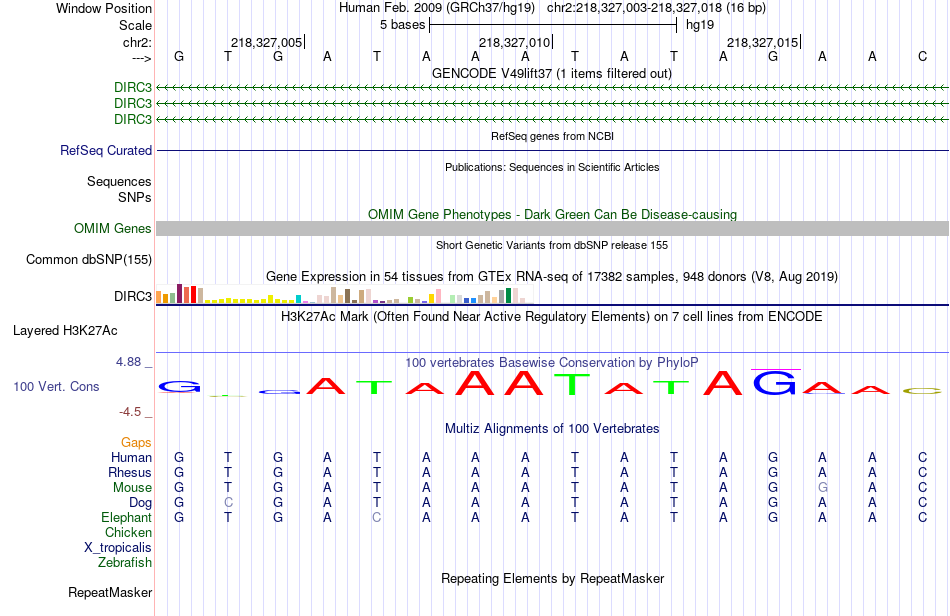950x616 pixels.
Task: Click the -4.5 PhyloP lower bound value
Action: (130, 412)
